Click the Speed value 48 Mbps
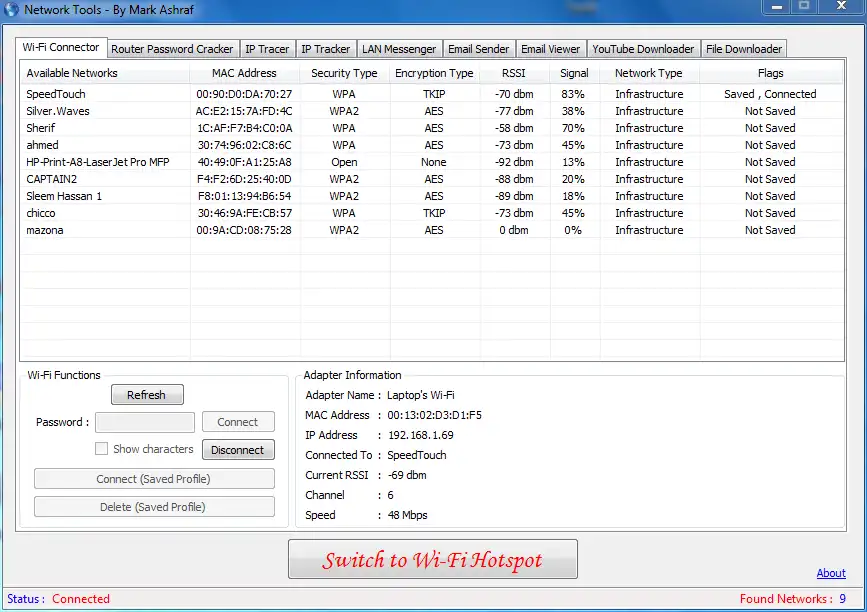The height and width of the screenshot is (612, 867). (408, 515)
